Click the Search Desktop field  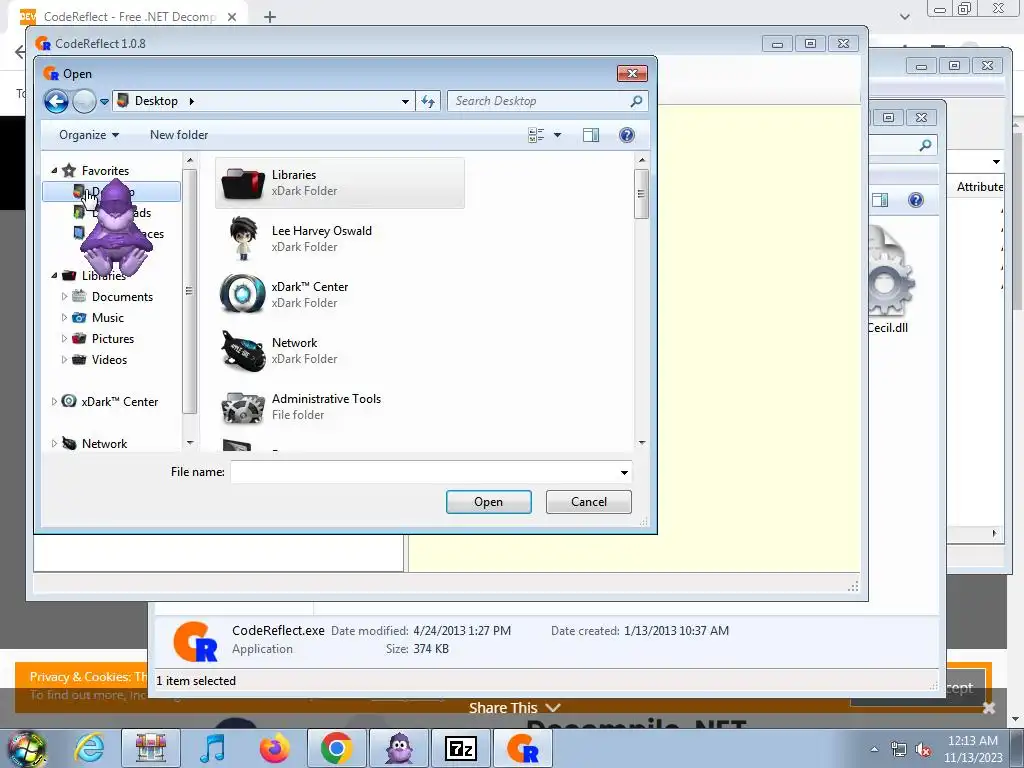click(x=547, y=101)
